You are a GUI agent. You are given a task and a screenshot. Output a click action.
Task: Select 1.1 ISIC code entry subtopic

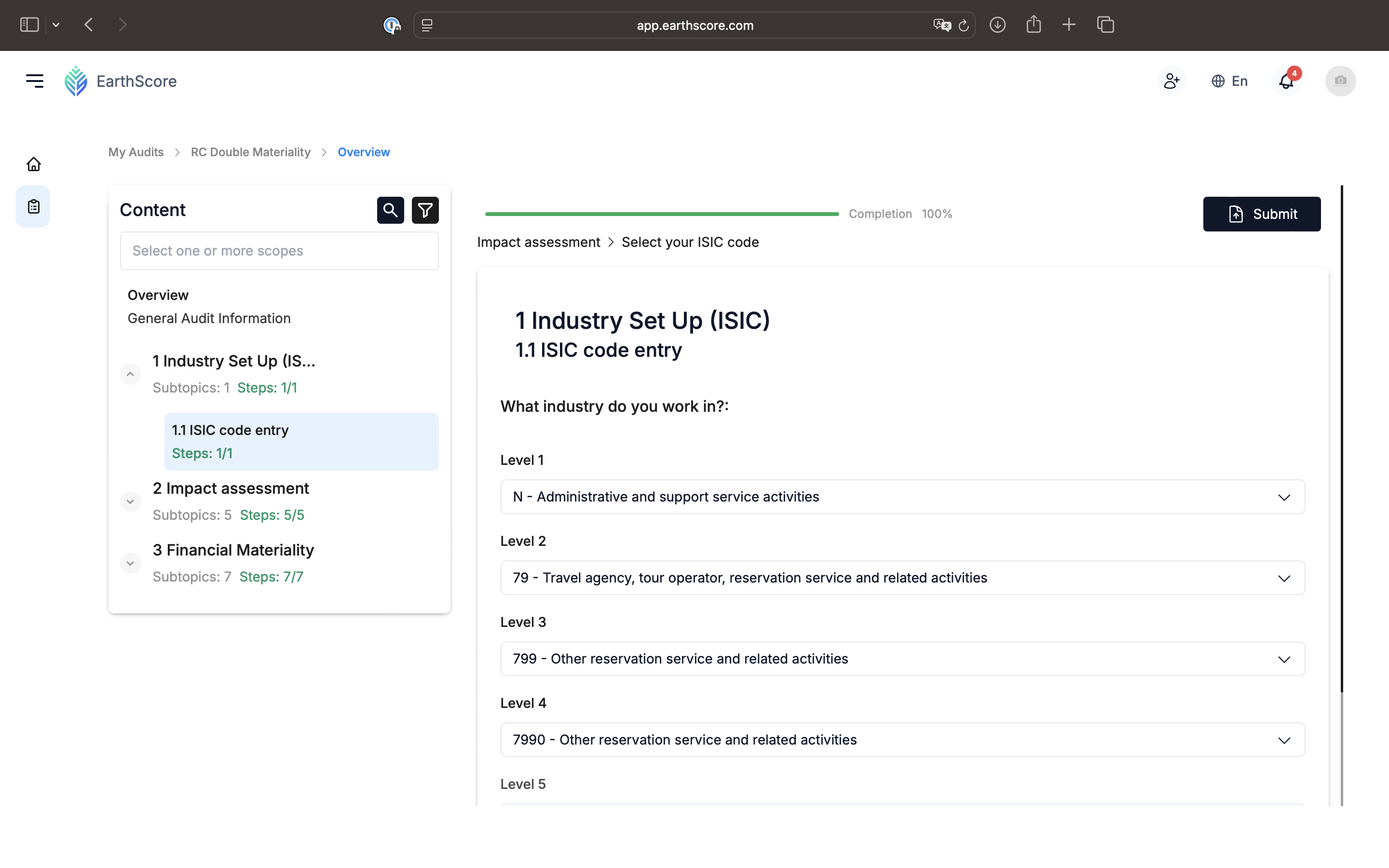(301, 441)
